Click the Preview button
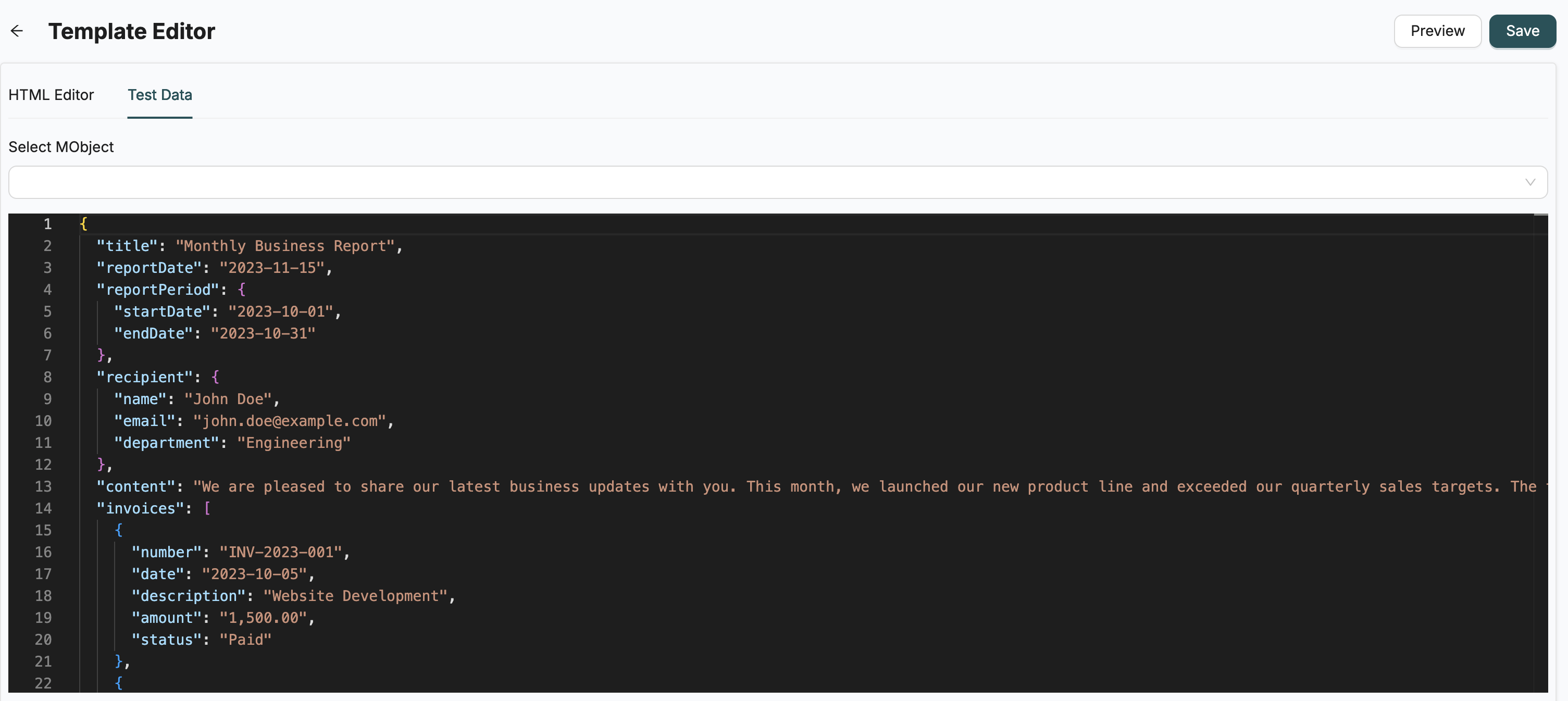The height and width of the screenshot is (701, 1568). [x=1437, y=30]
